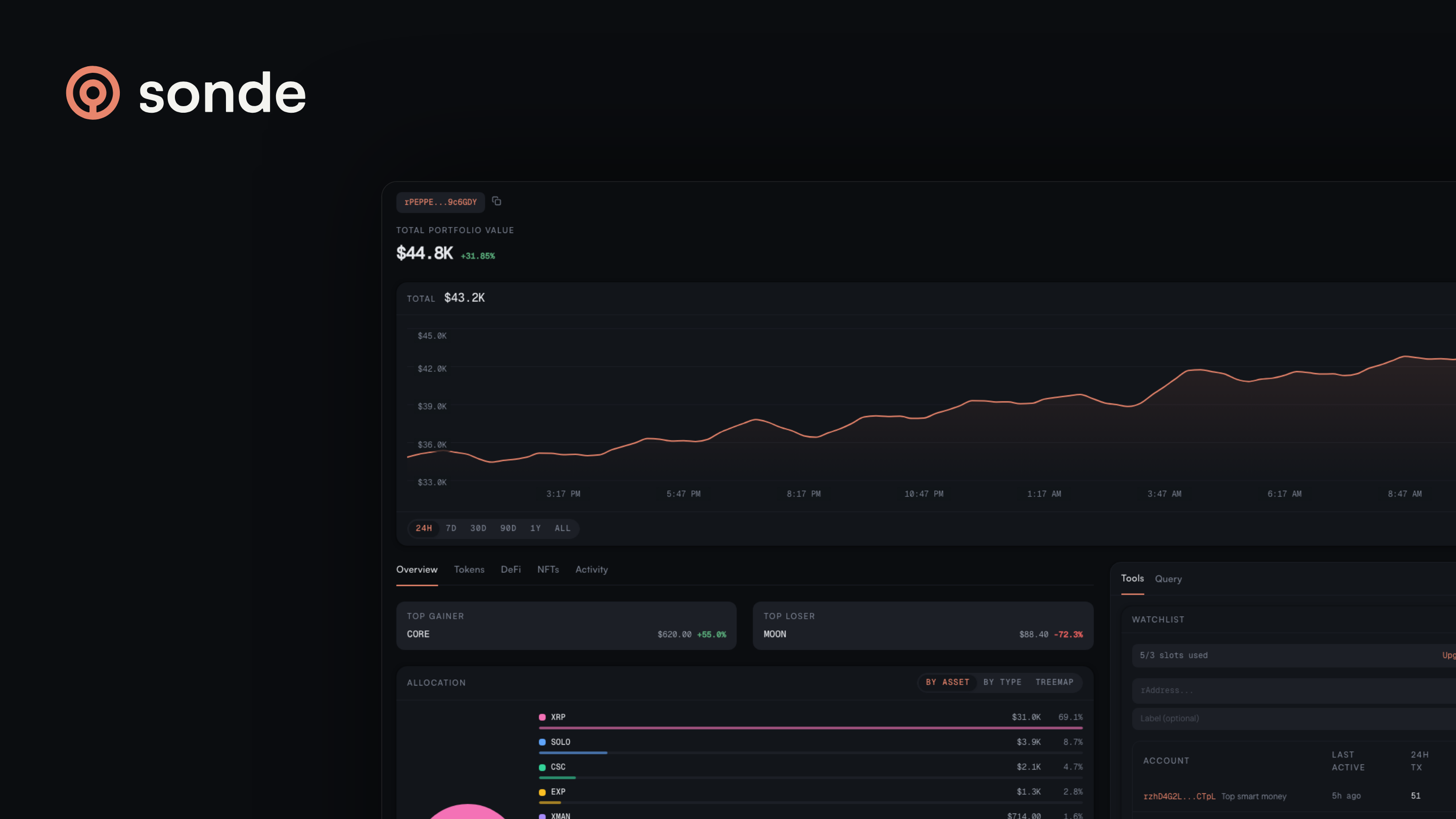1456x819 pixels.
Task: Switch to the Tools panel tab
Action: pos(1132,578)
